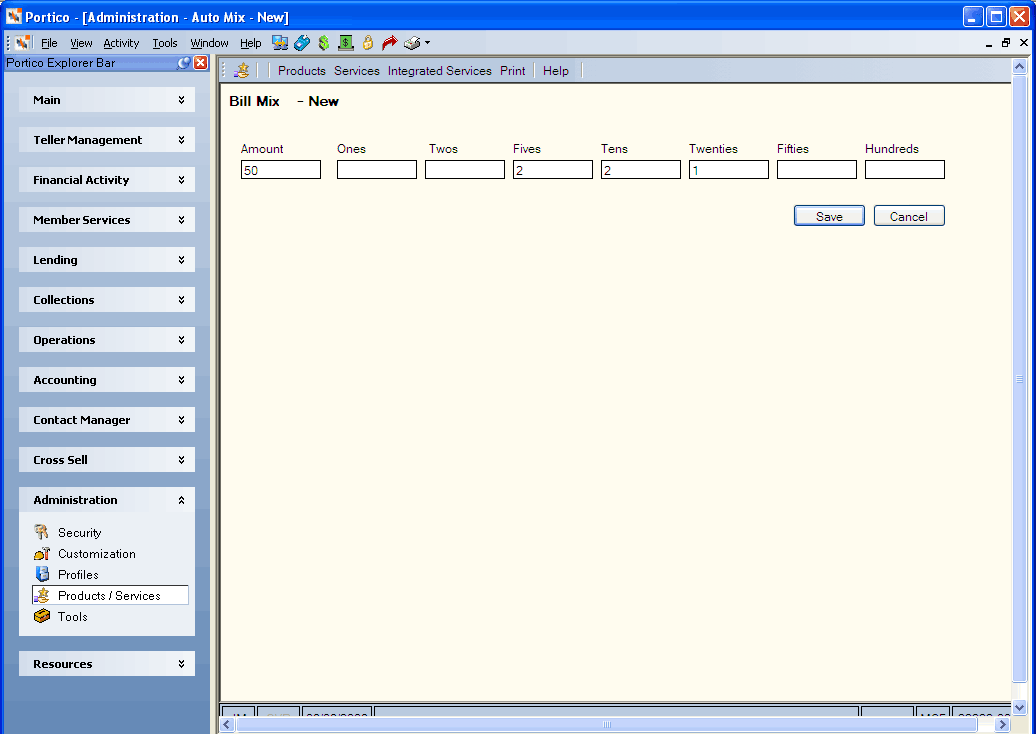The width and height of the screenshot is (1036, 734).
Task: Click the Products/Services star icon in inner toolbar
Action: click(x=242, y=70)
